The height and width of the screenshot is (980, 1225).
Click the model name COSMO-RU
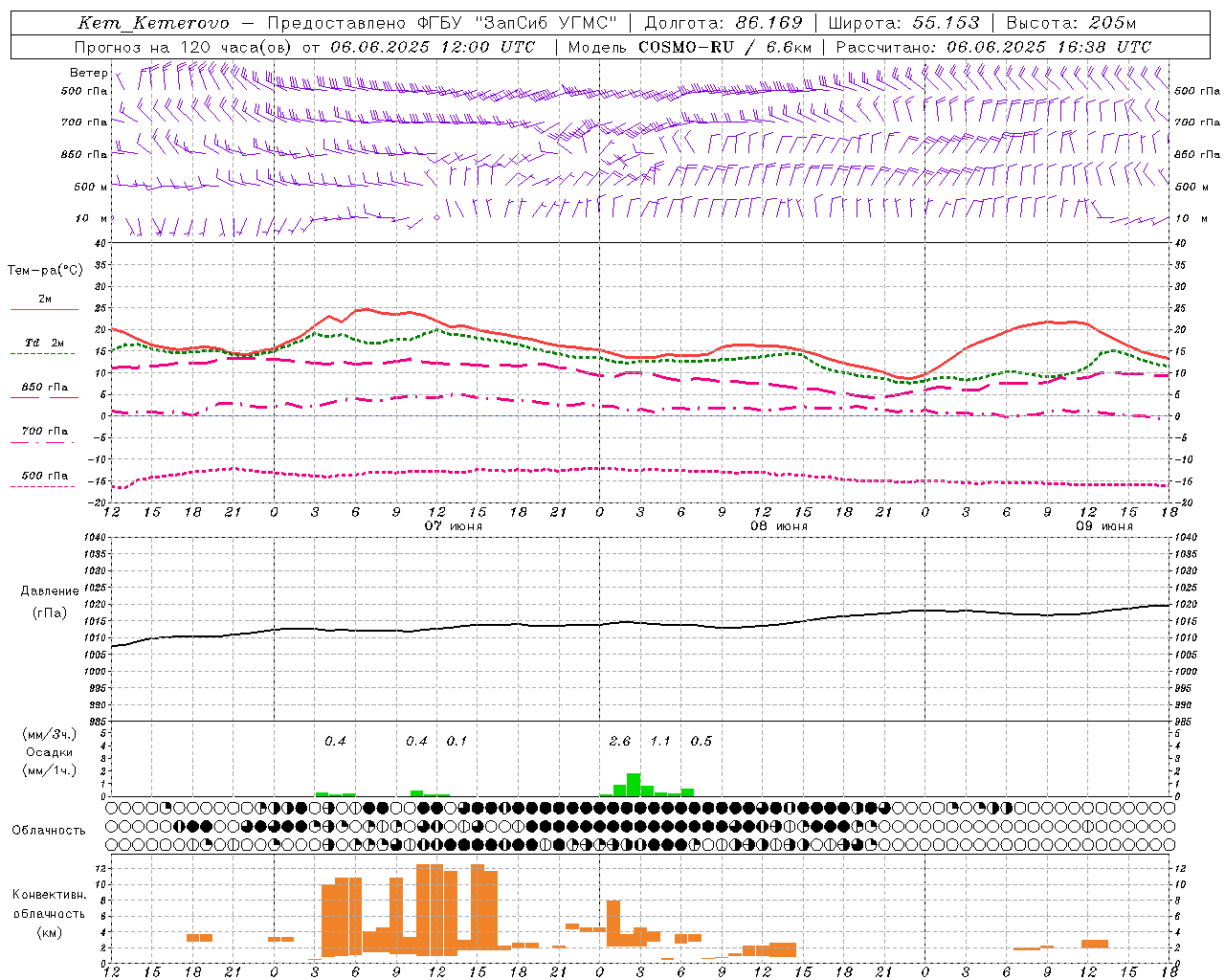687,47
